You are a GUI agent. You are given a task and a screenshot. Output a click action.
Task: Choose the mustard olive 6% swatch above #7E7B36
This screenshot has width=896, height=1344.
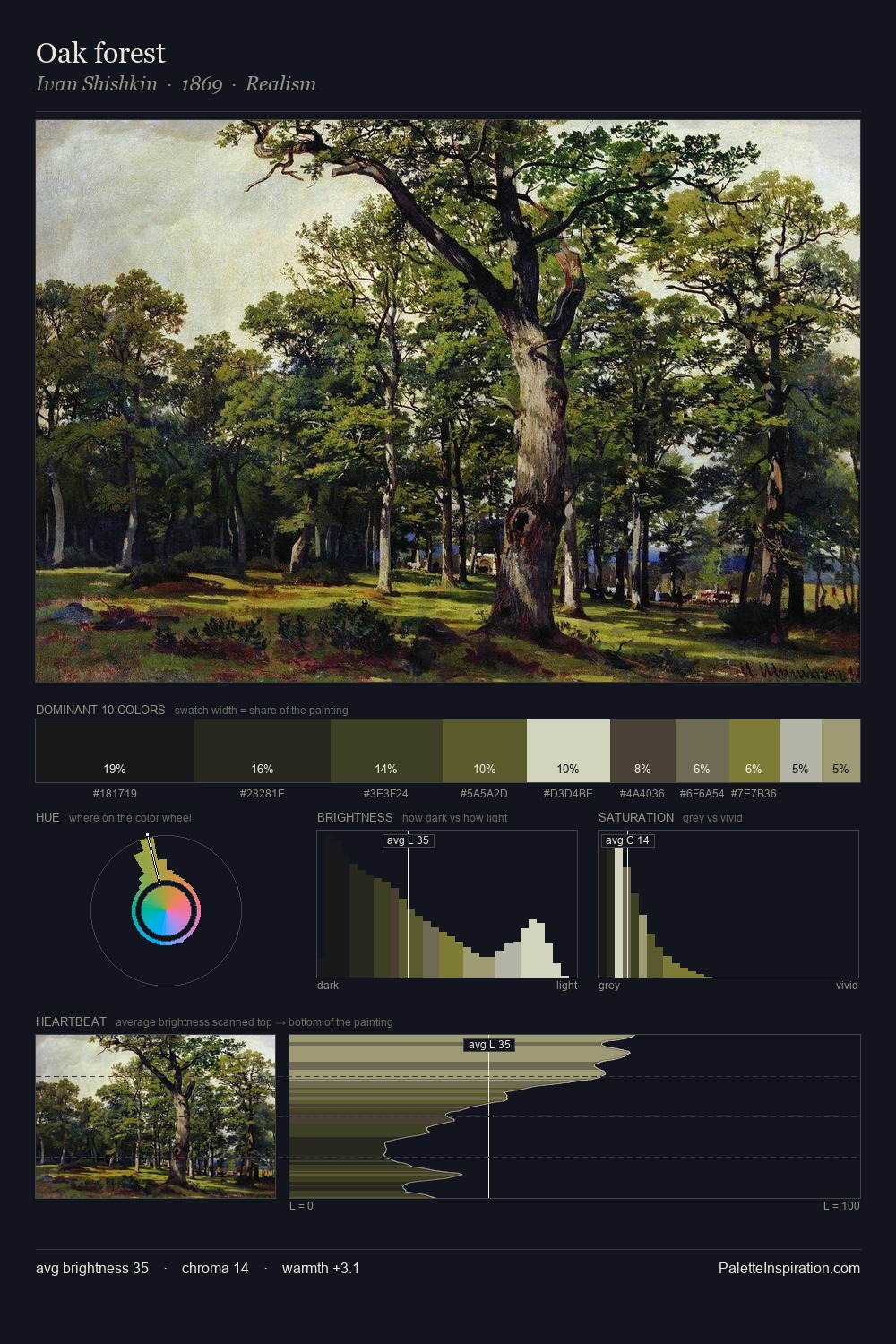pyautogui.click(x=754, y=751)
